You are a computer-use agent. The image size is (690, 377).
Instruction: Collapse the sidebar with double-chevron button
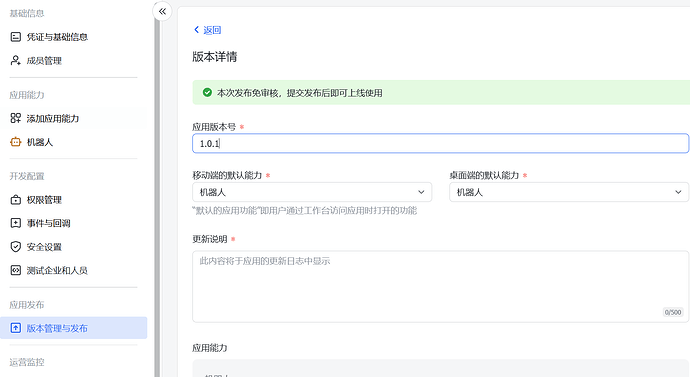(x=162, y=11)
